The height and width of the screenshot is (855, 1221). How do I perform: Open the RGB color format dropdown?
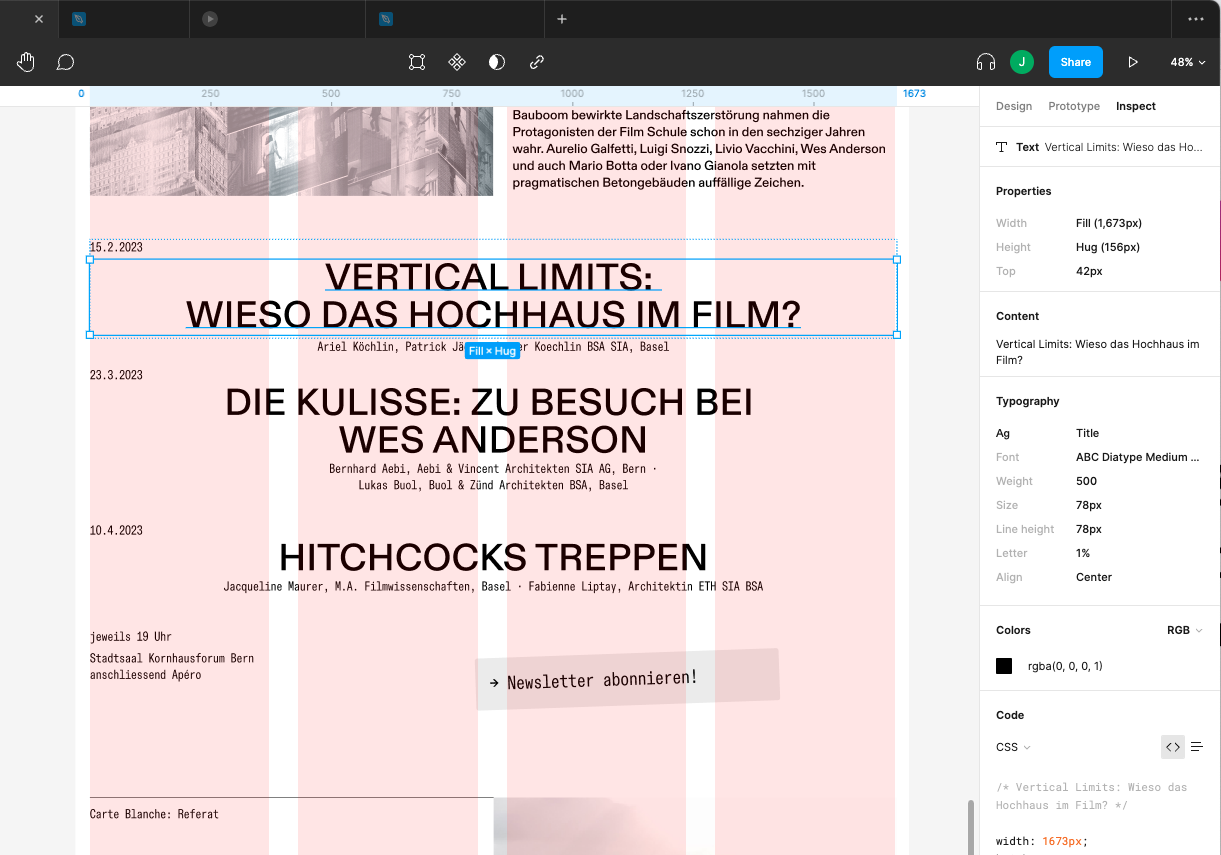pos(1185,630)
